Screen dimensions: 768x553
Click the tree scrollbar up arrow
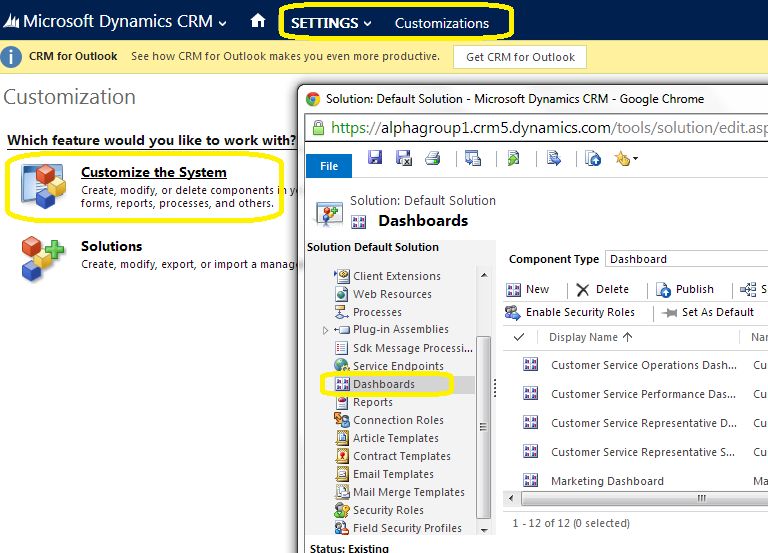[484, 275]
